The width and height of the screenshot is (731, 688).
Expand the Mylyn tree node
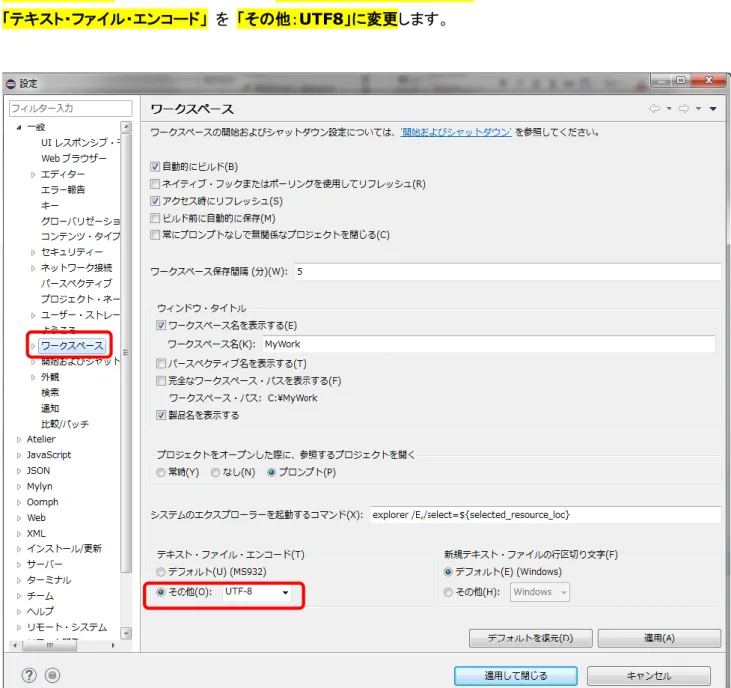(x=19, y=487)
